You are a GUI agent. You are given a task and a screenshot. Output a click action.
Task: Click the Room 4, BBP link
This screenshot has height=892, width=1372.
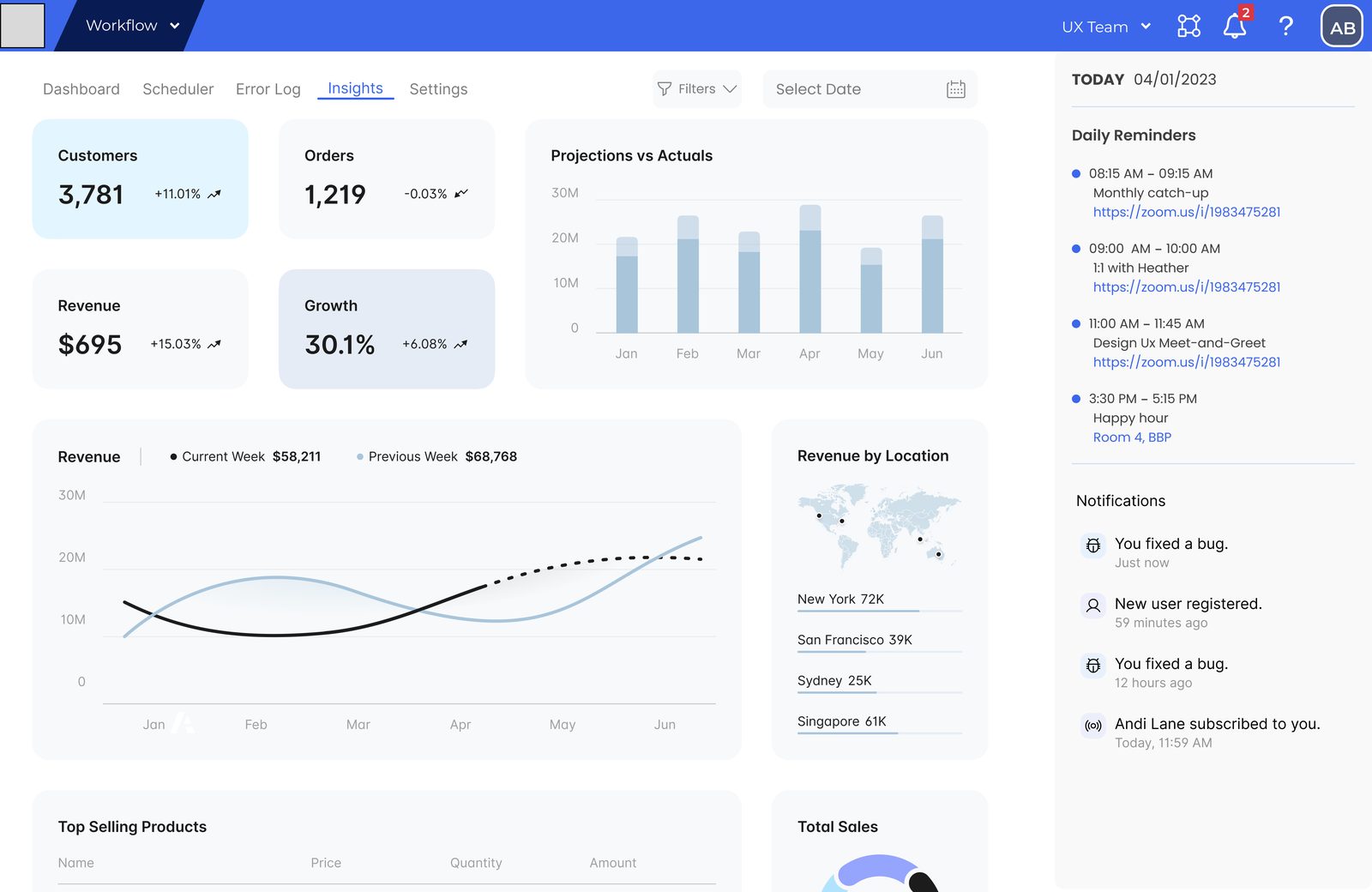(x=1132, y=437)
